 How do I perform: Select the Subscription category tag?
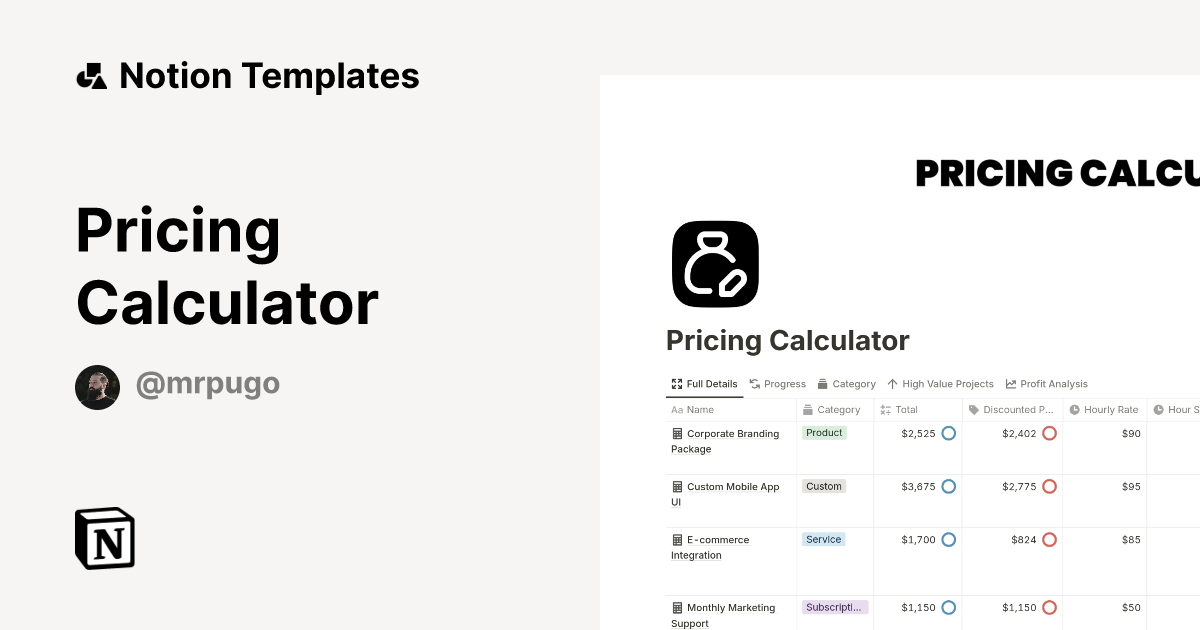click(834, 607)
